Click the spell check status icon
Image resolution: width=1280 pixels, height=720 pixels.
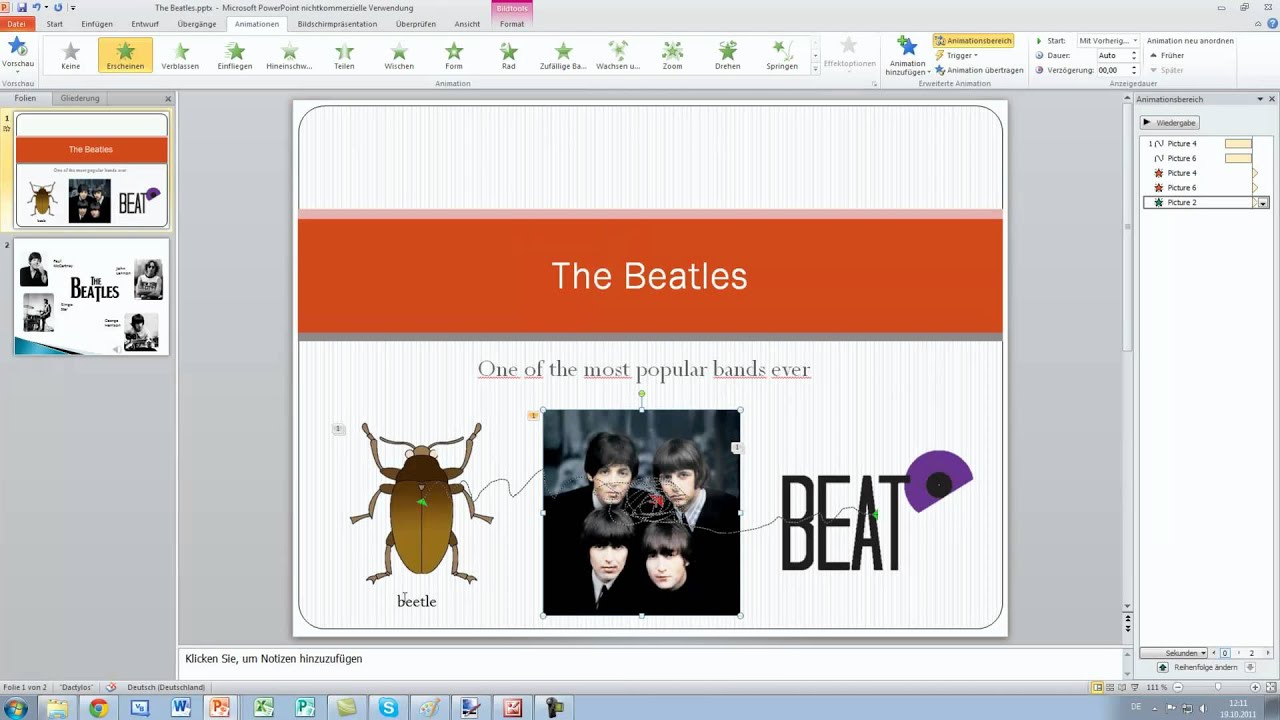point(111,687)
